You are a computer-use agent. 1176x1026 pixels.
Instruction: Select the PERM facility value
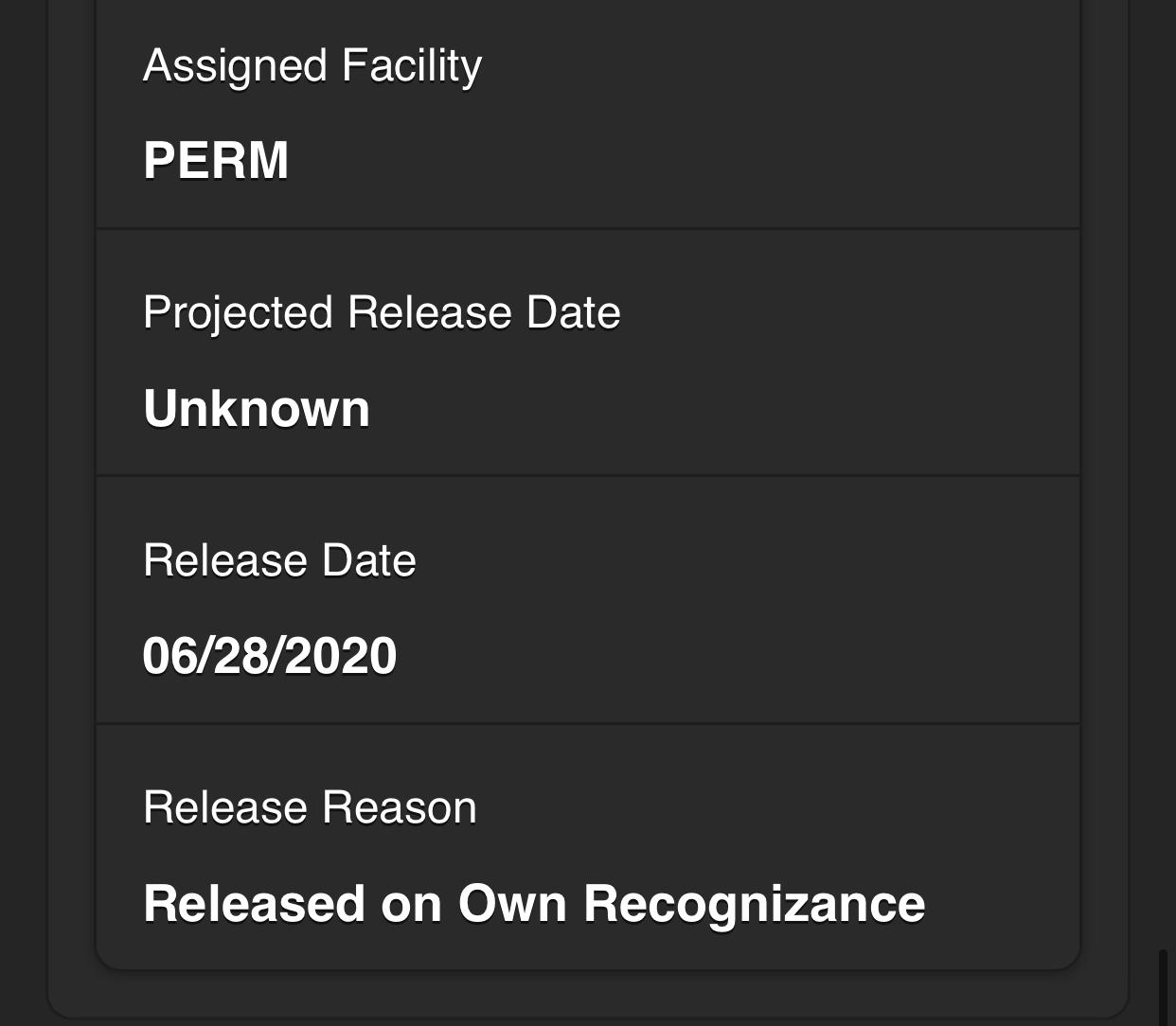(216, 160)
